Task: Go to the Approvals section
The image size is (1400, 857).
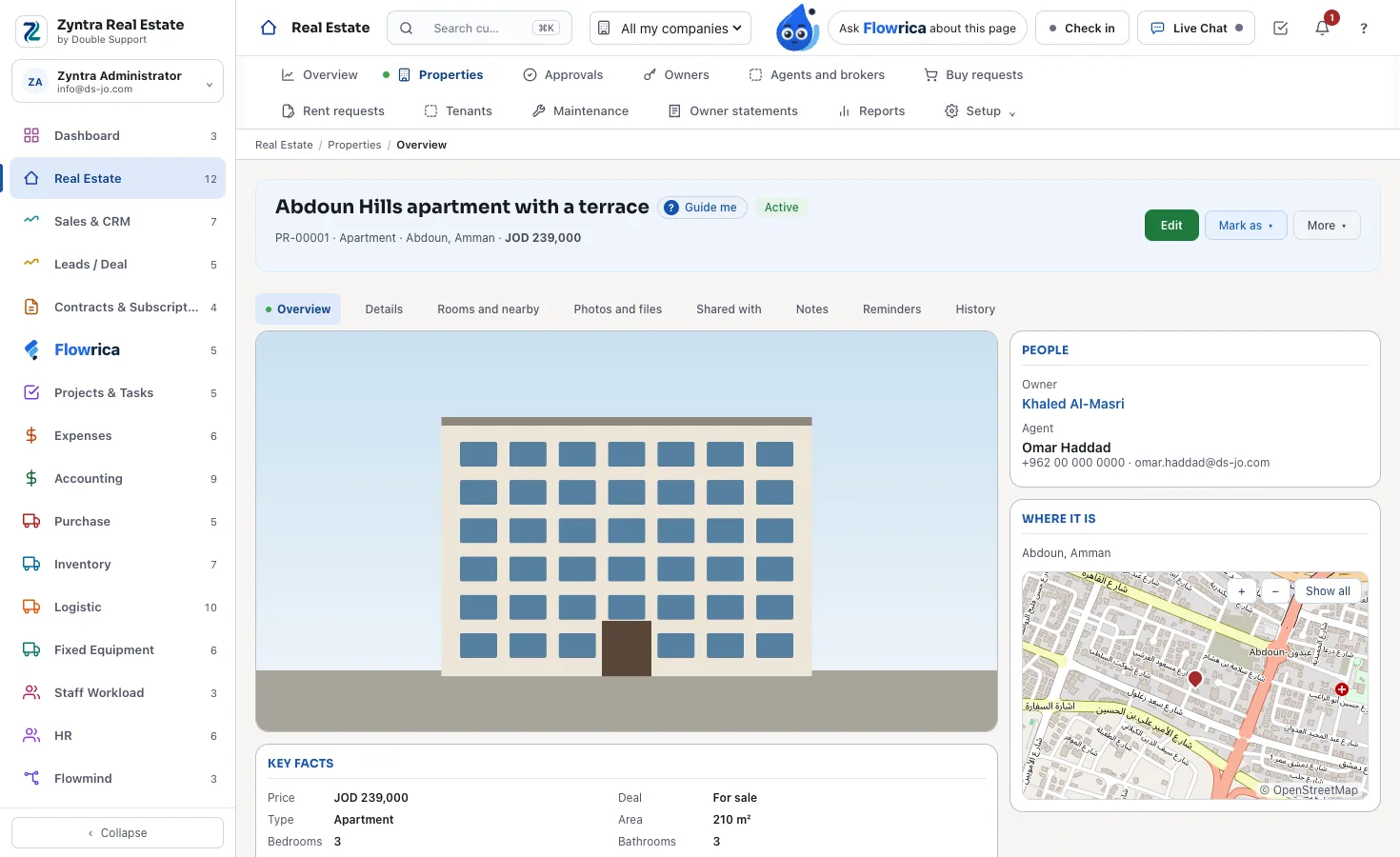Action: [x=563, y=75]
